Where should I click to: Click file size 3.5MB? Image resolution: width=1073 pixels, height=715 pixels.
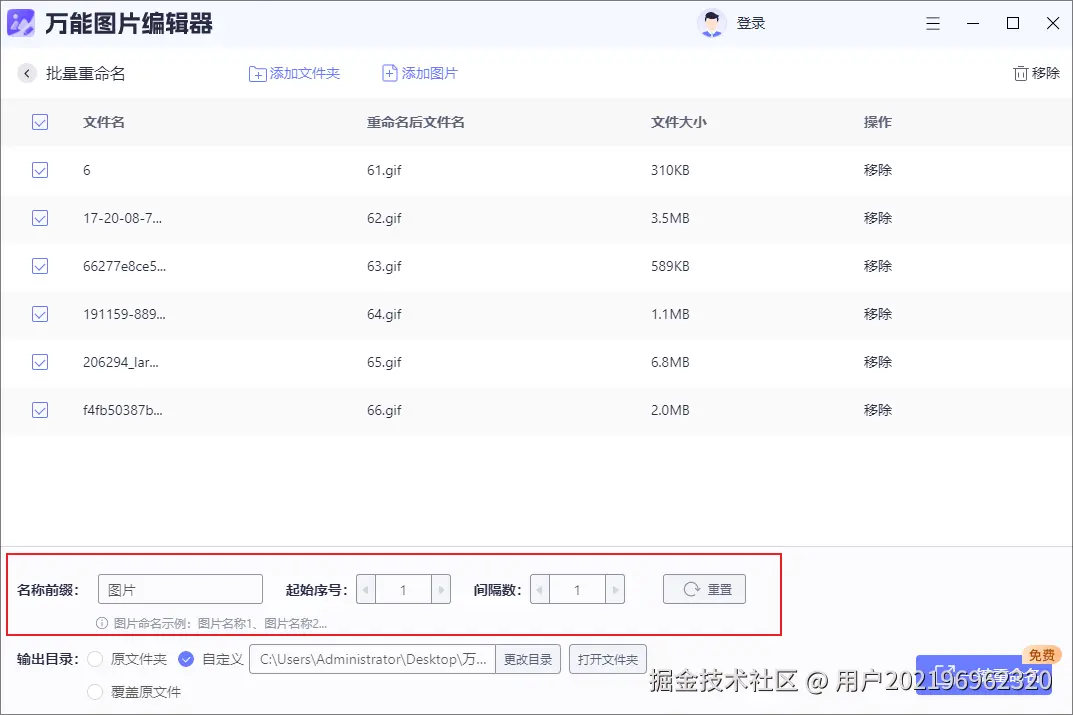coord(670,218)
